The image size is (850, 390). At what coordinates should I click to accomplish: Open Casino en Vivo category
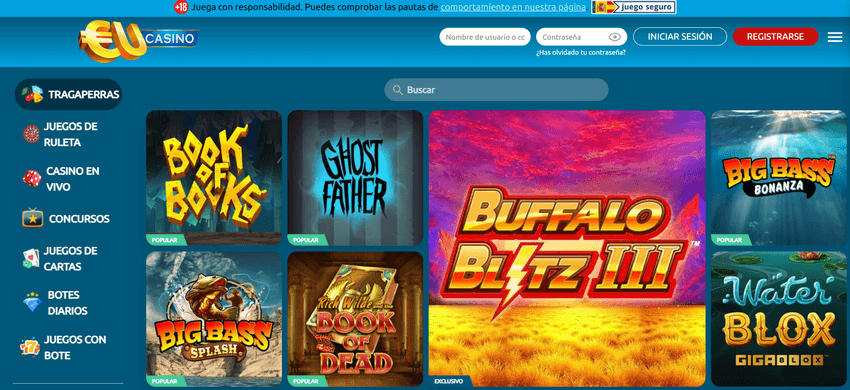(73, 179)
